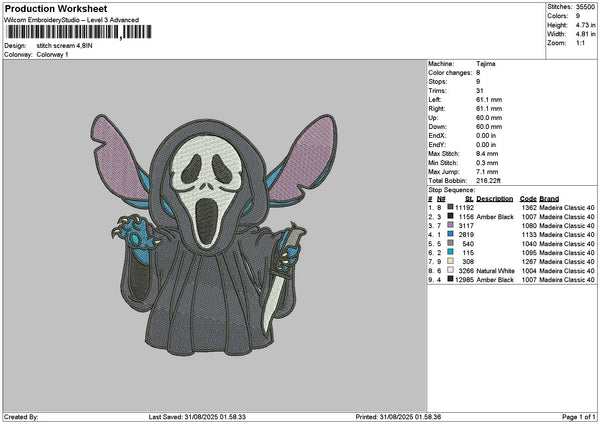Click 'Madeira Classic 40' brand in code 1362 row

567,208
